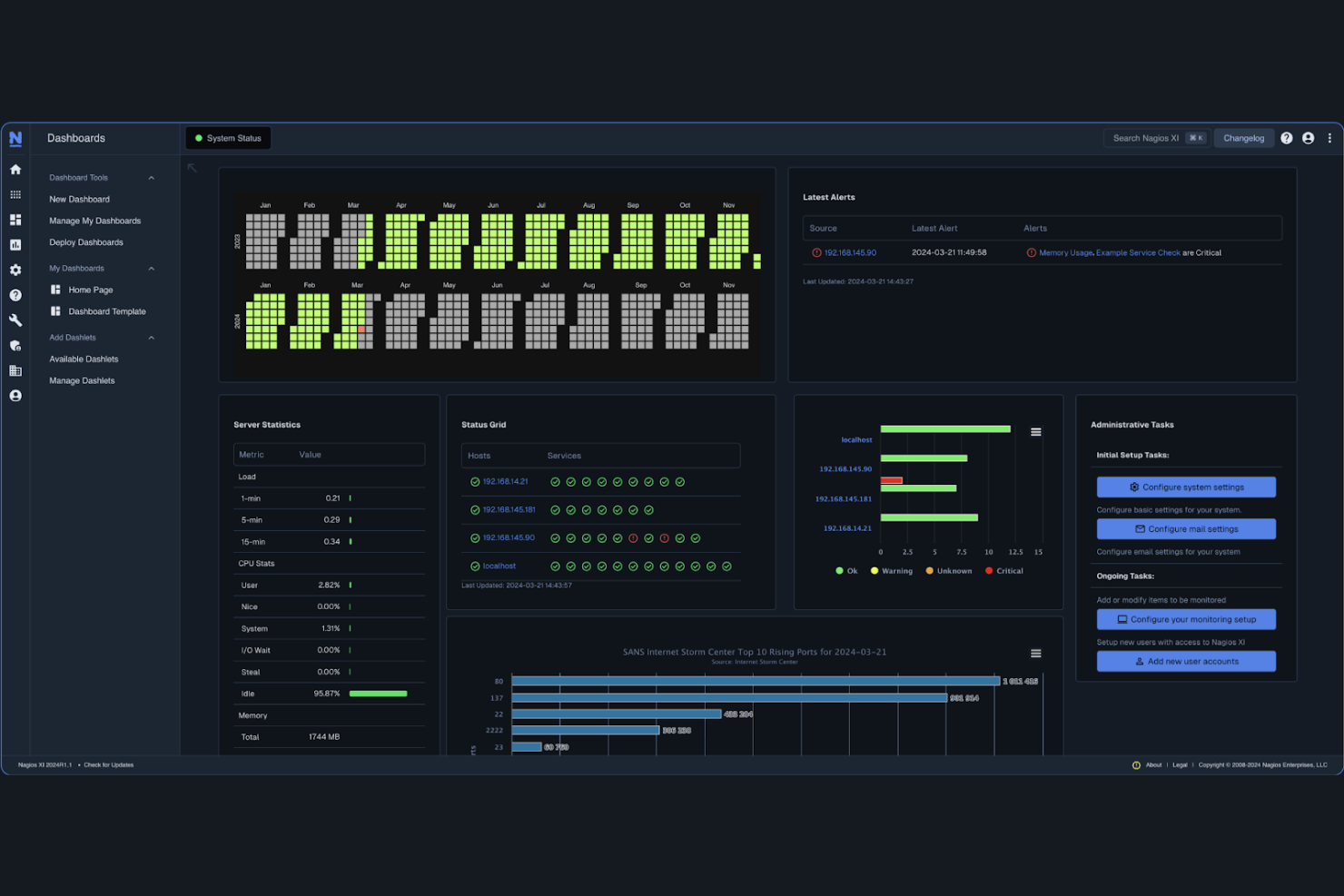Open the Memory Usage alert link
The image size is (1344, 896).
1064,252
